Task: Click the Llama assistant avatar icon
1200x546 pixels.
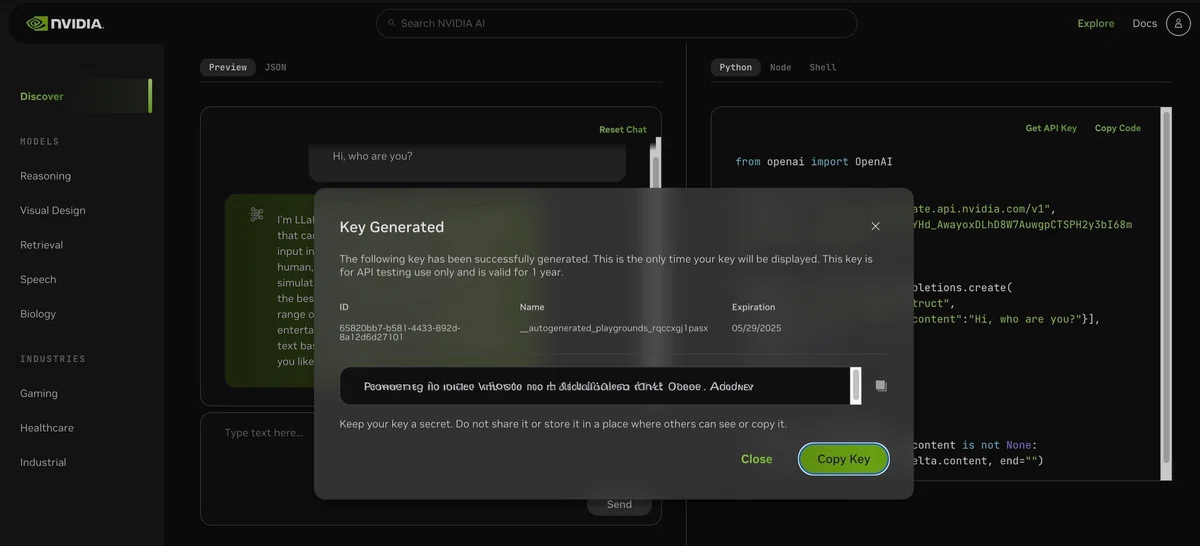Action: [x=257, y=215]
